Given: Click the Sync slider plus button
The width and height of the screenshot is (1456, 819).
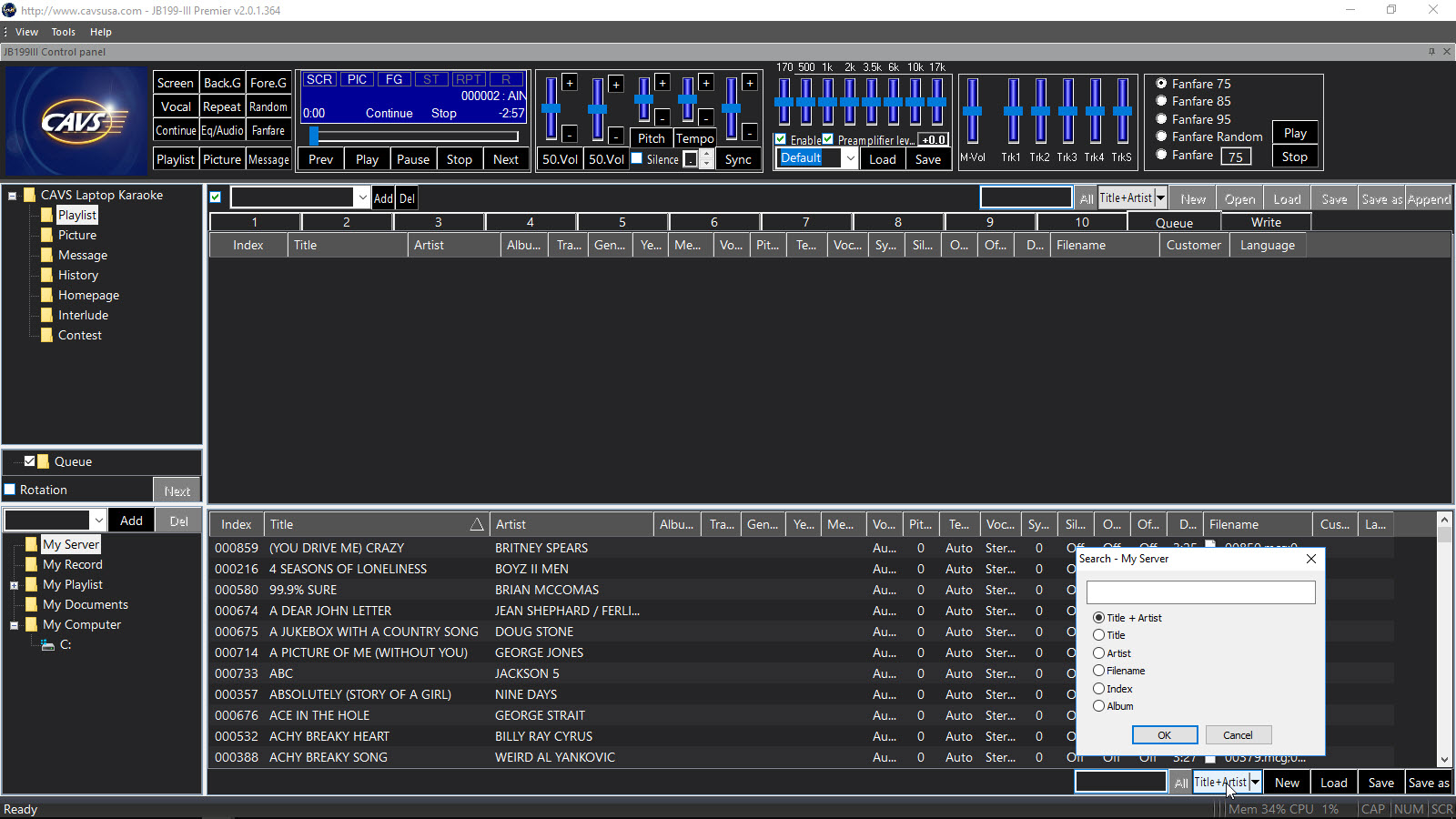Looking at the screenshot, I should [750, 83].
